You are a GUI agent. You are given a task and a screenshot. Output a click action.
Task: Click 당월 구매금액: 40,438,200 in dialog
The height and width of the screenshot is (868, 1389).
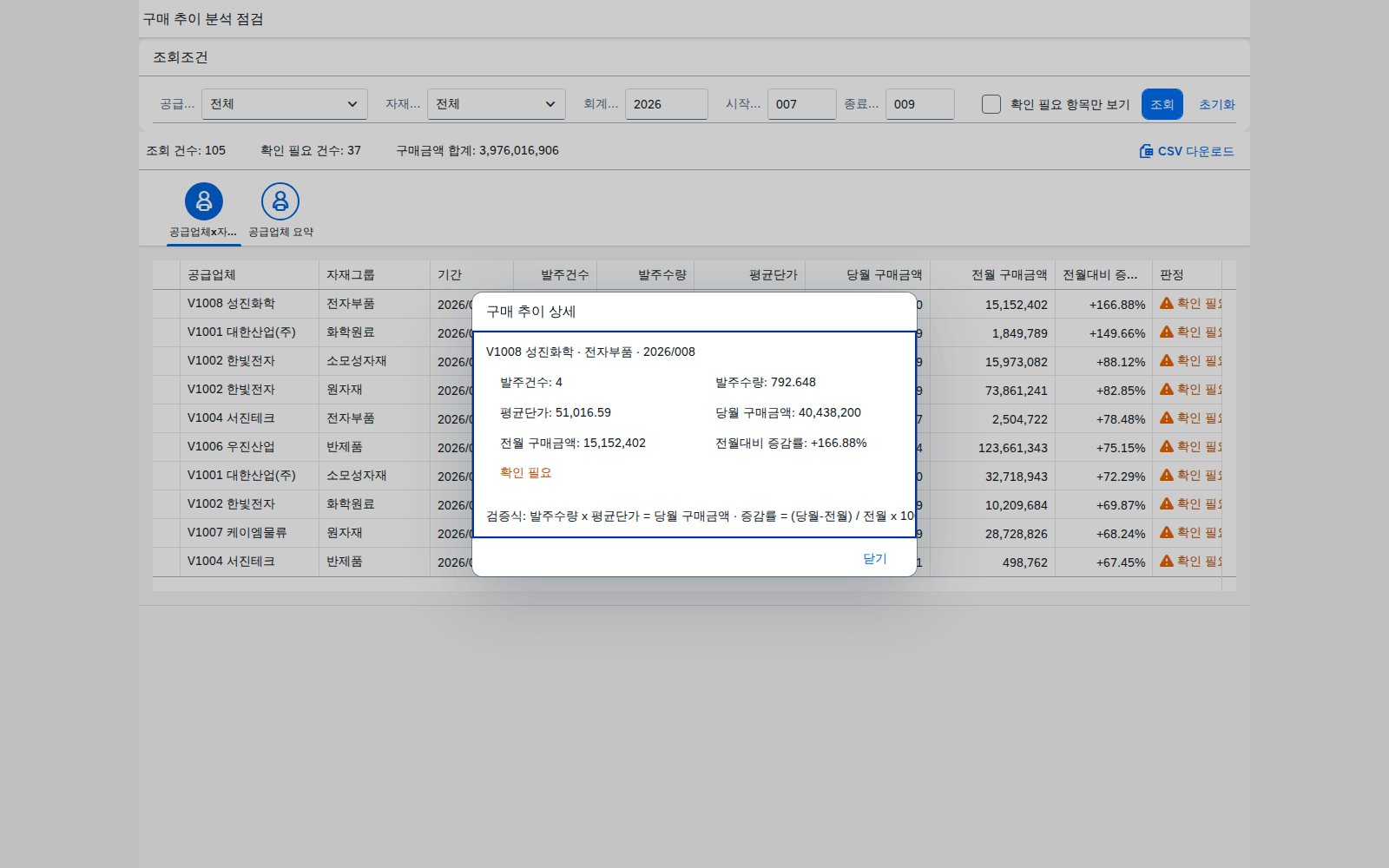coord(788,412)
